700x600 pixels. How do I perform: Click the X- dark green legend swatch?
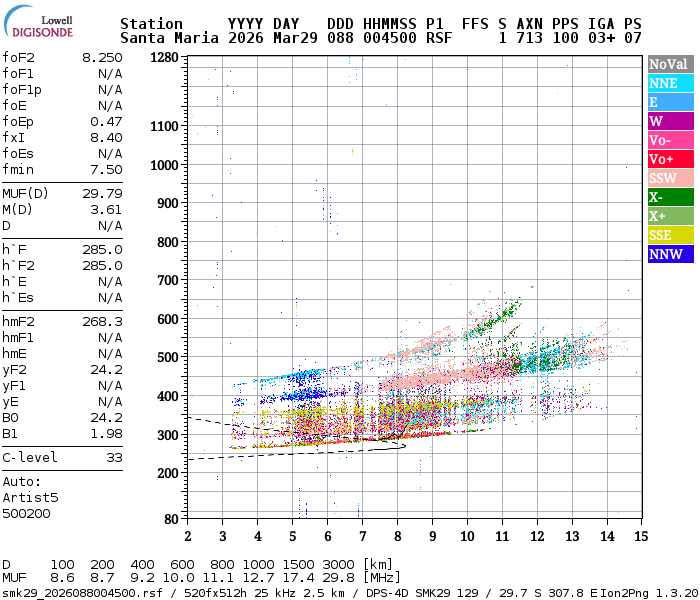coord(670,198)
